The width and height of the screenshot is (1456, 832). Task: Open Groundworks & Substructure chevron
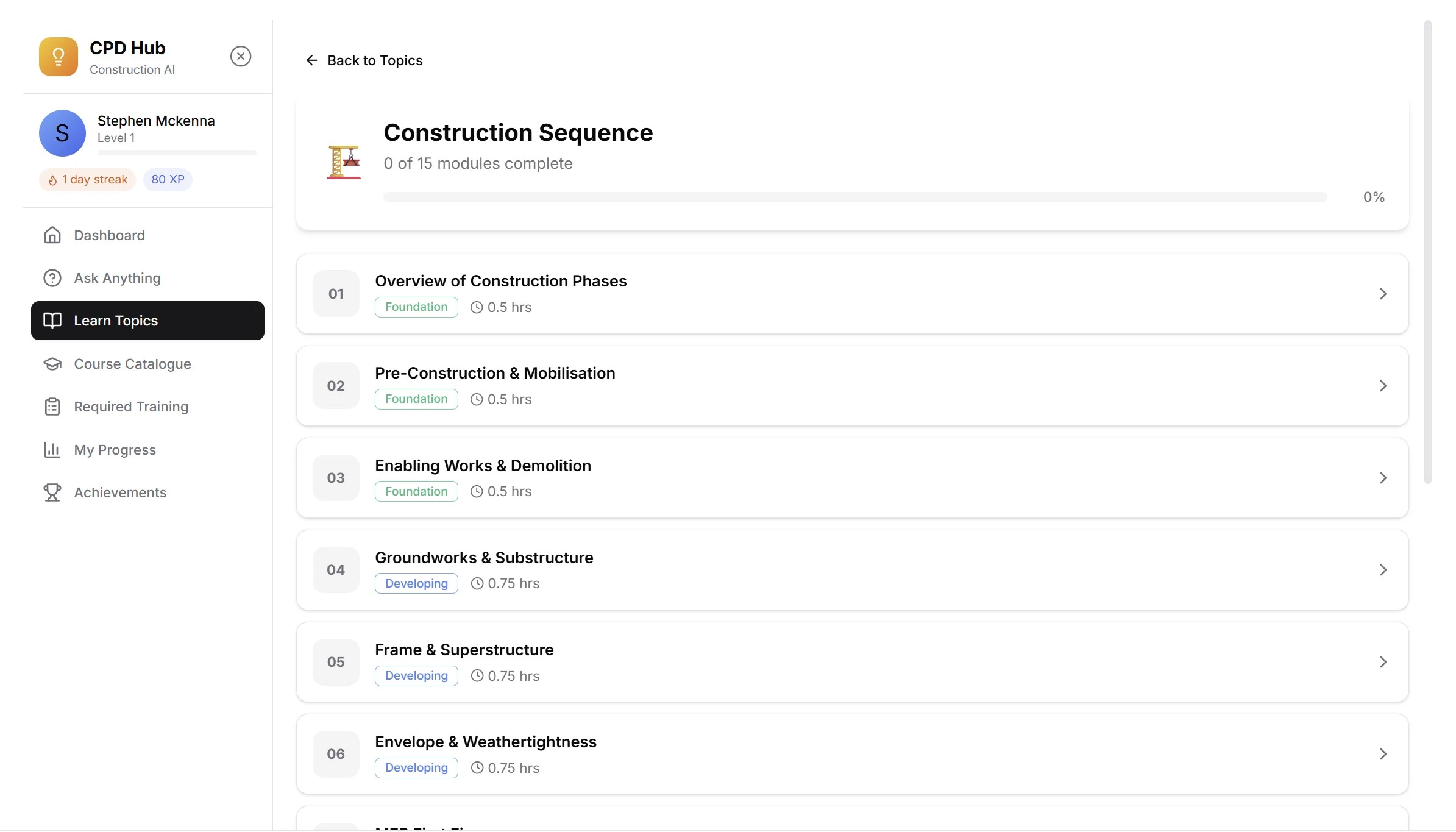tap(1383, 570)
